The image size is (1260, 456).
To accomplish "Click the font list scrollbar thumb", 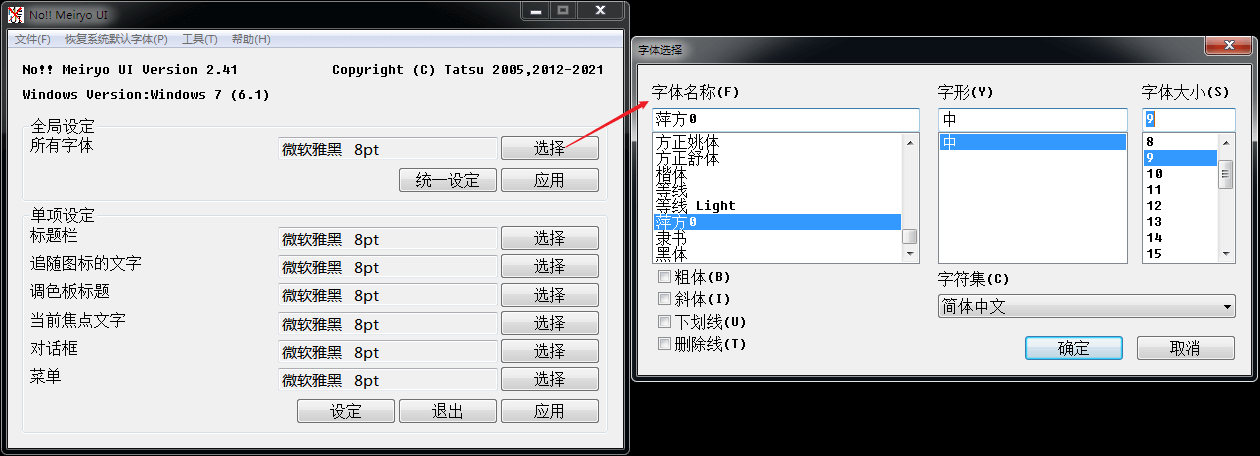I will (910, 237).
